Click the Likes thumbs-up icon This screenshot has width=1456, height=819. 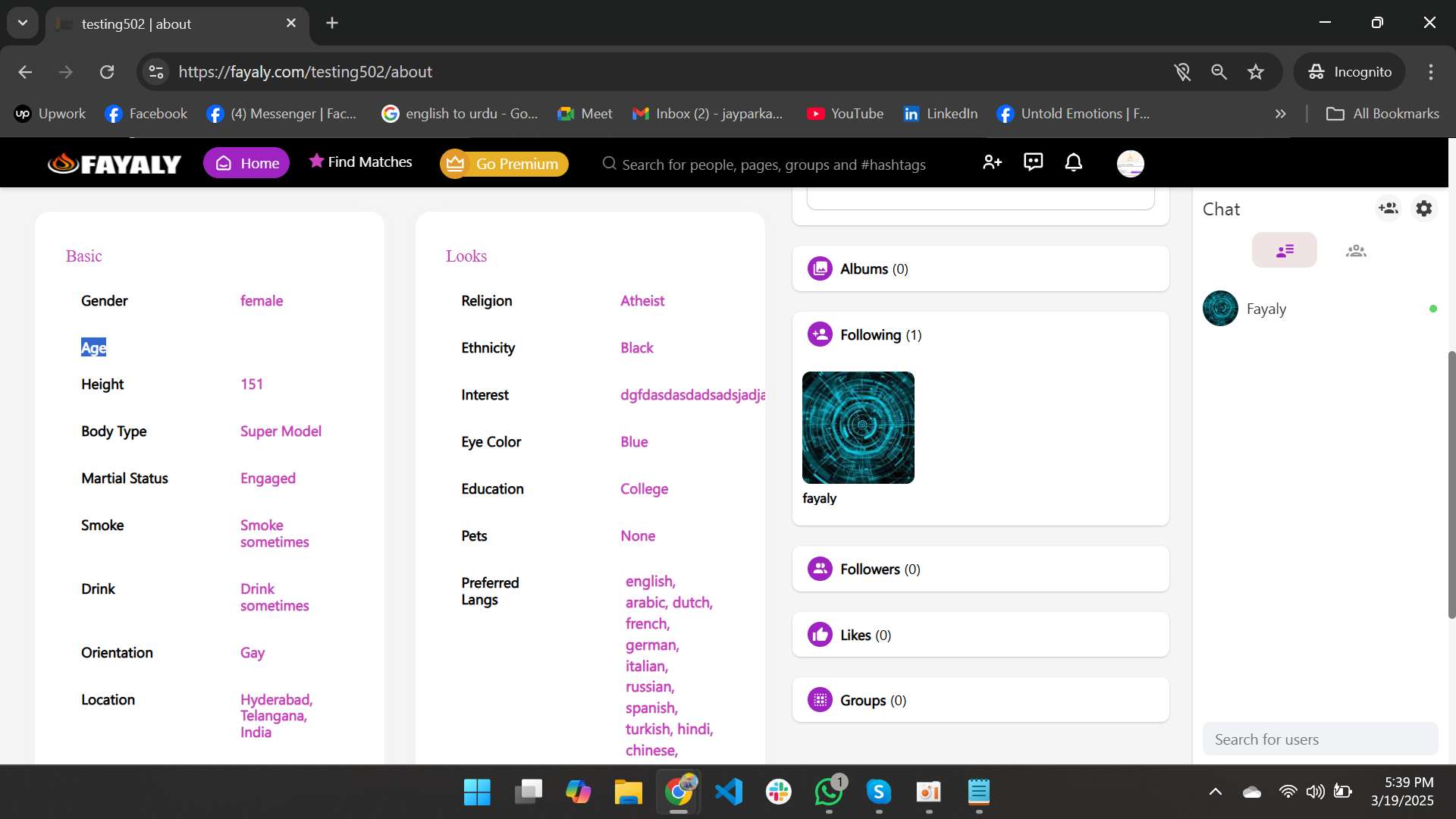tap(820, 635)
